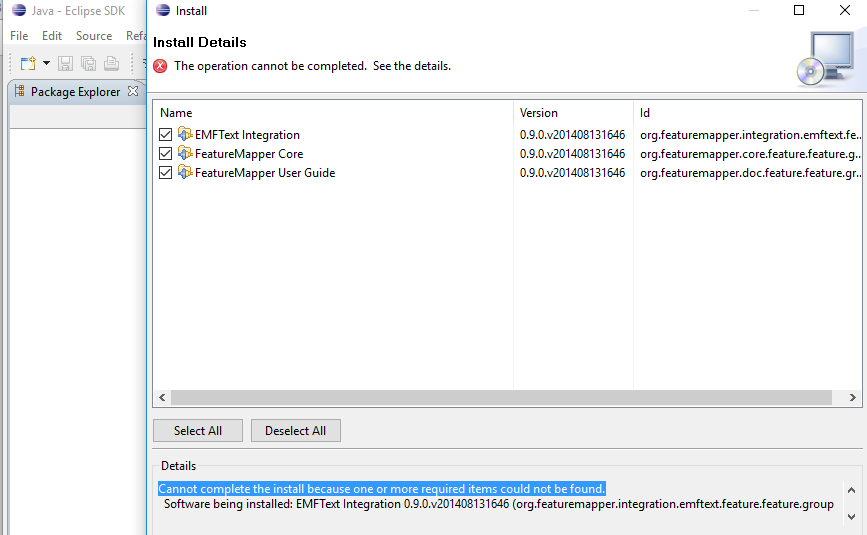Click the Deselect All button
The height and width of the screenshot is (535, 867).
296,431
